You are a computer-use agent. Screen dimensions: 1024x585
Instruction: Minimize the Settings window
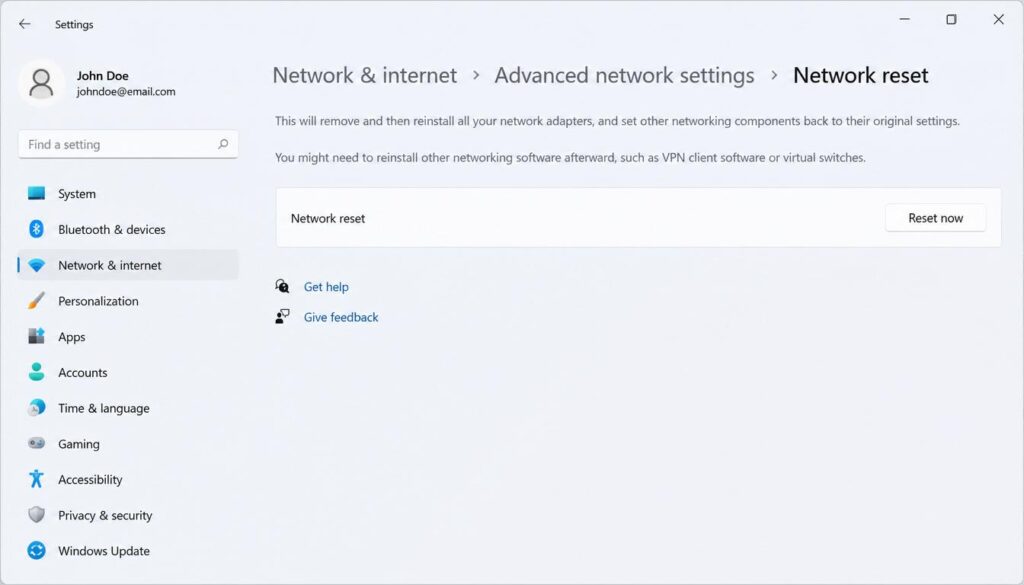tap(904, 20)
